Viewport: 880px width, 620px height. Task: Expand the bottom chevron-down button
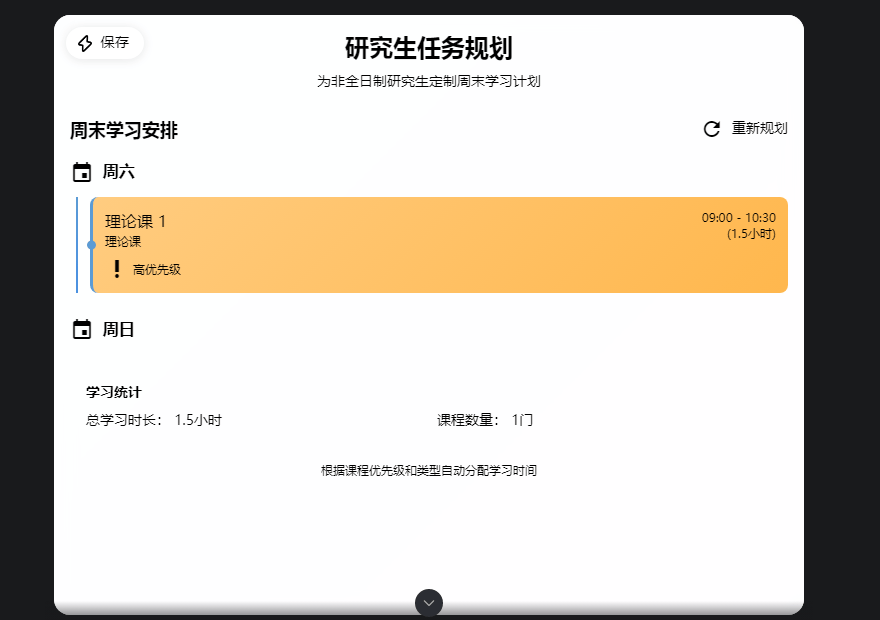coord(429,603)
